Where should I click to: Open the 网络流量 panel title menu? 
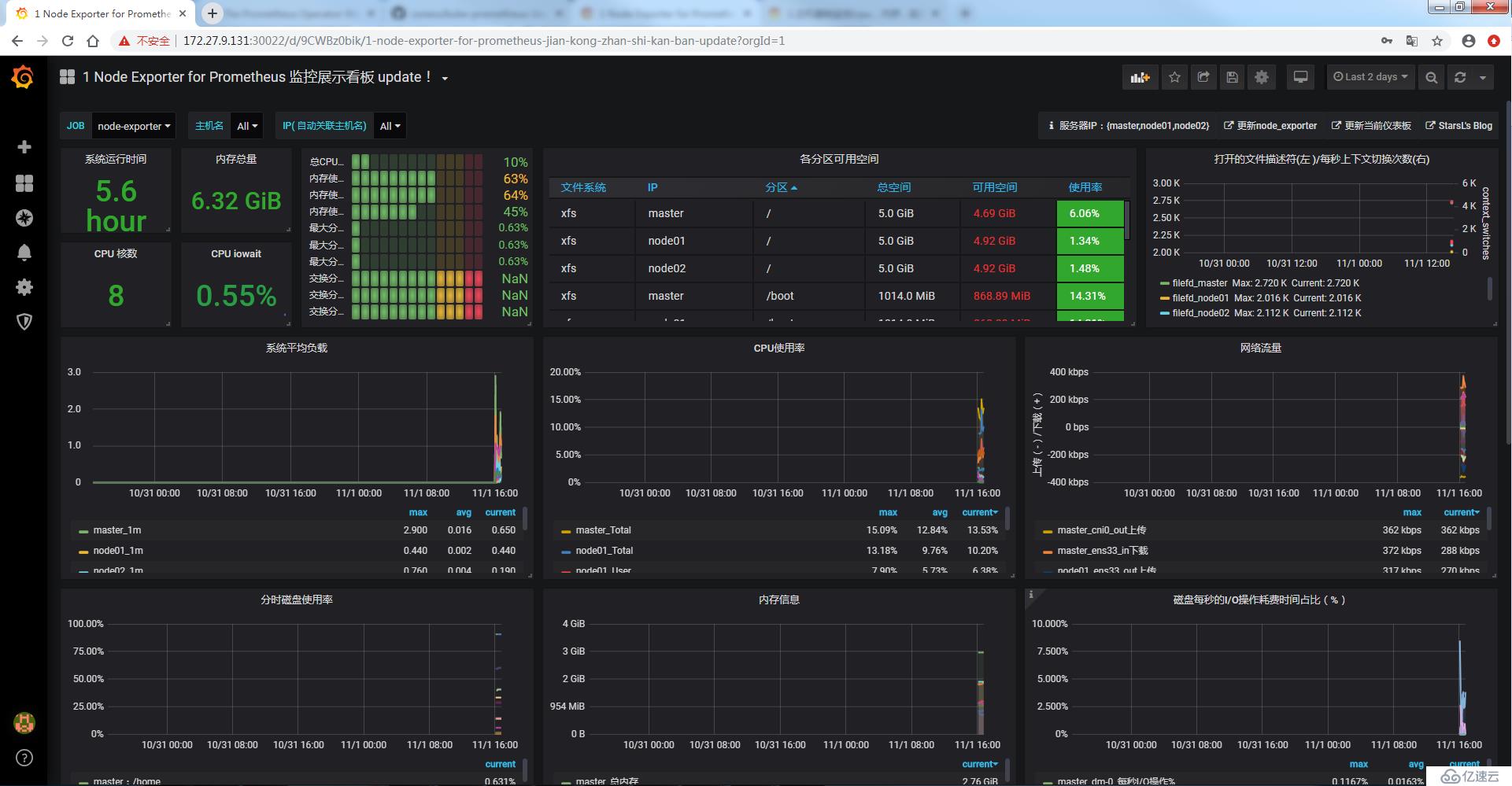click(x=1261, y=348)
